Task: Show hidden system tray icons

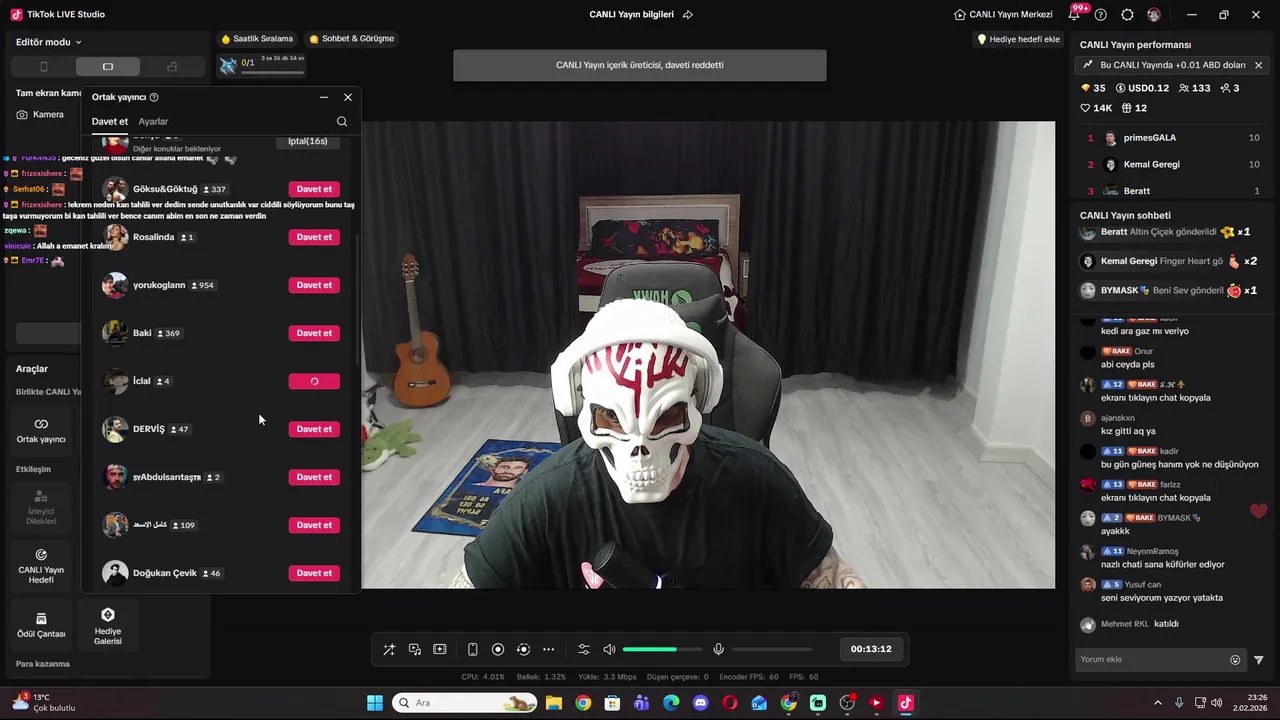Action: pyautogui.click(x=1158, y=703)
